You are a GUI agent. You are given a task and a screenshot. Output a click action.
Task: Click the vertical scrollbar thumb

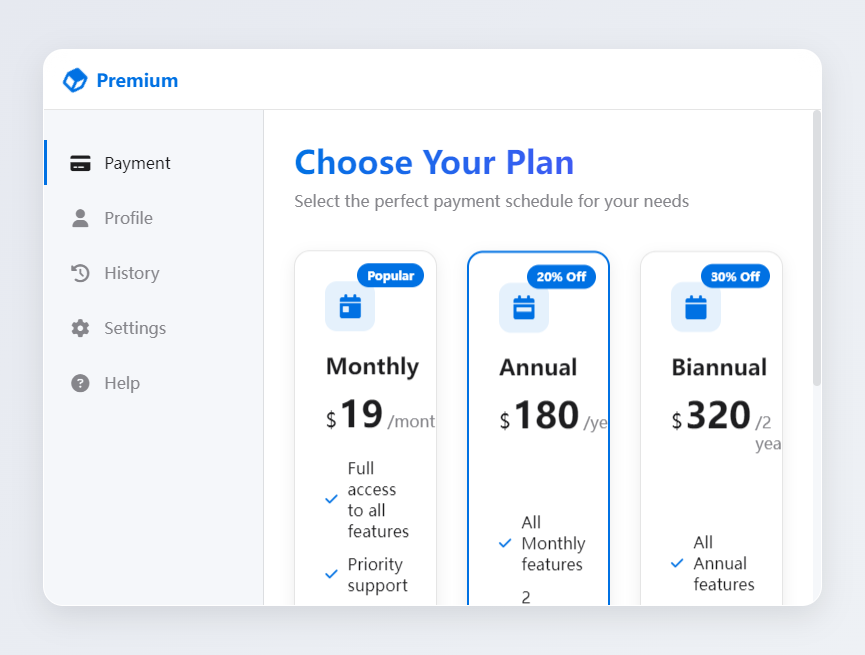pos(816,248)
